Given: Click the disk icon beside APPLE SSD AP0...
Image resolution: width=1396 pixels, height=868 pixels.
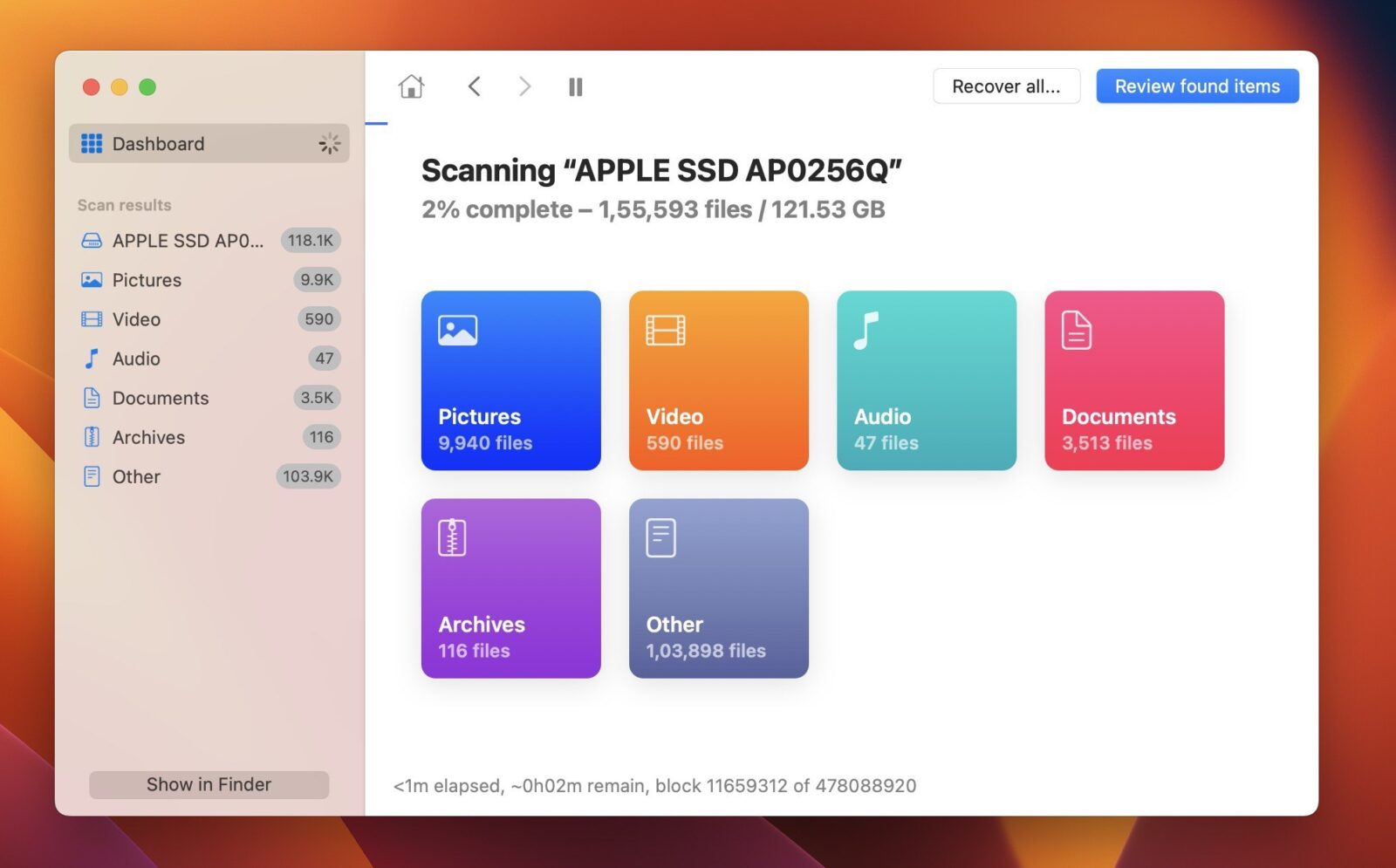Looking at the screenshot, I should [x=90, y=240].
